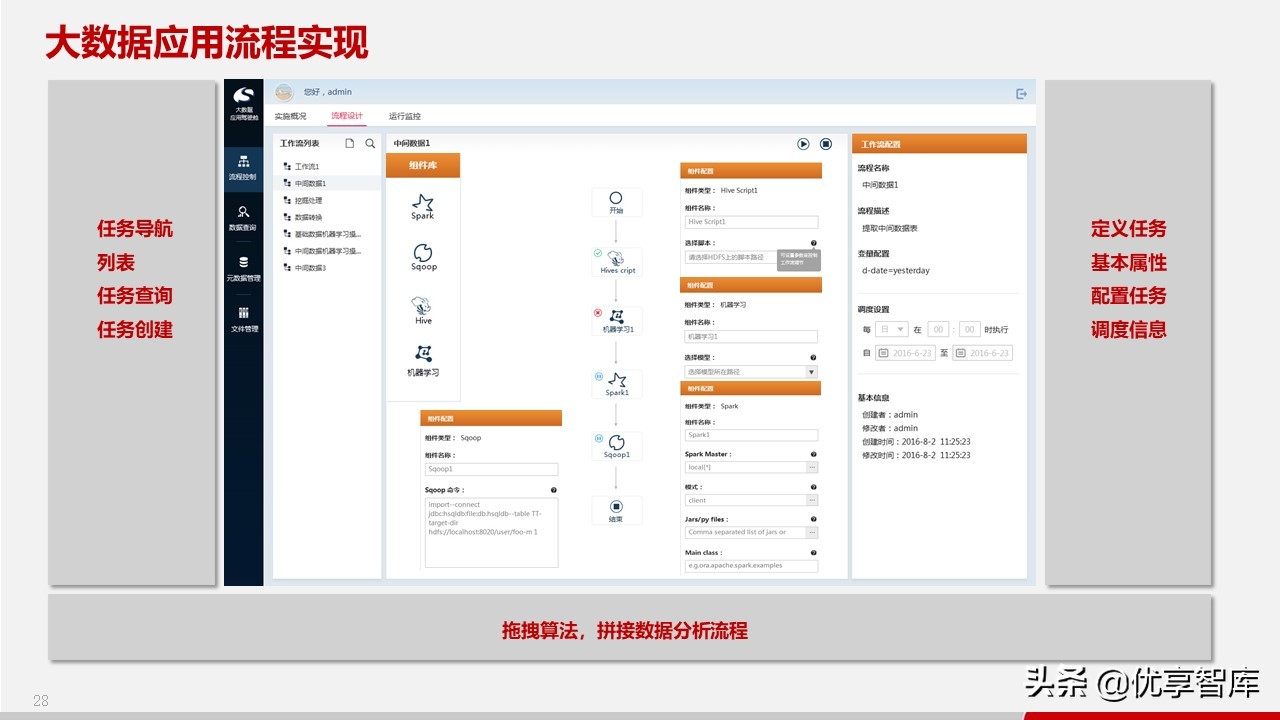Click the Spark1 组件名称 field
The height and width of the screenshot is (720, 1280).
coord(751,435)
